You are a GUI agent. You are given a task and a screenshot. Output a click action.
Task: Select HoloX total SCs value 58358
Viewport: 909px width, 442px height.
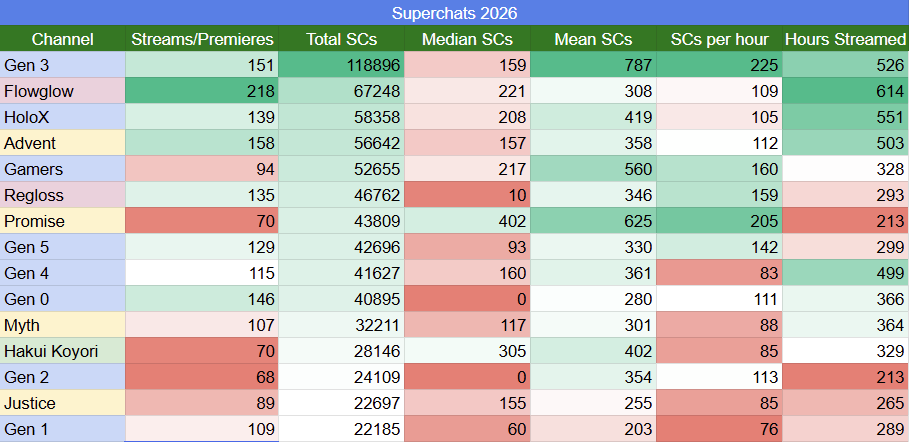coord(341,117)
